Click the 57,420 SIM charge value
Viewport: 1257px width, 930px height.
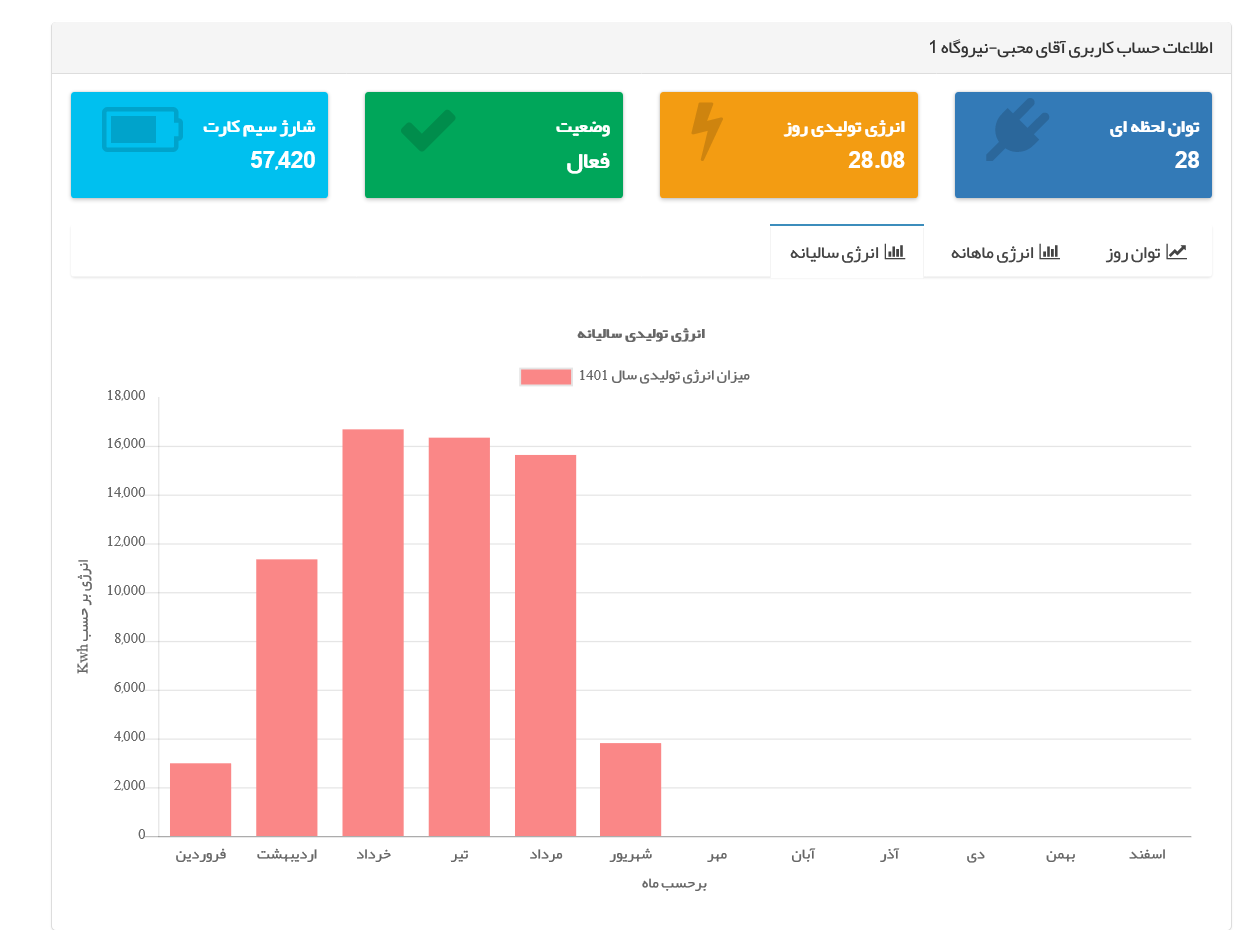(283, 160)
